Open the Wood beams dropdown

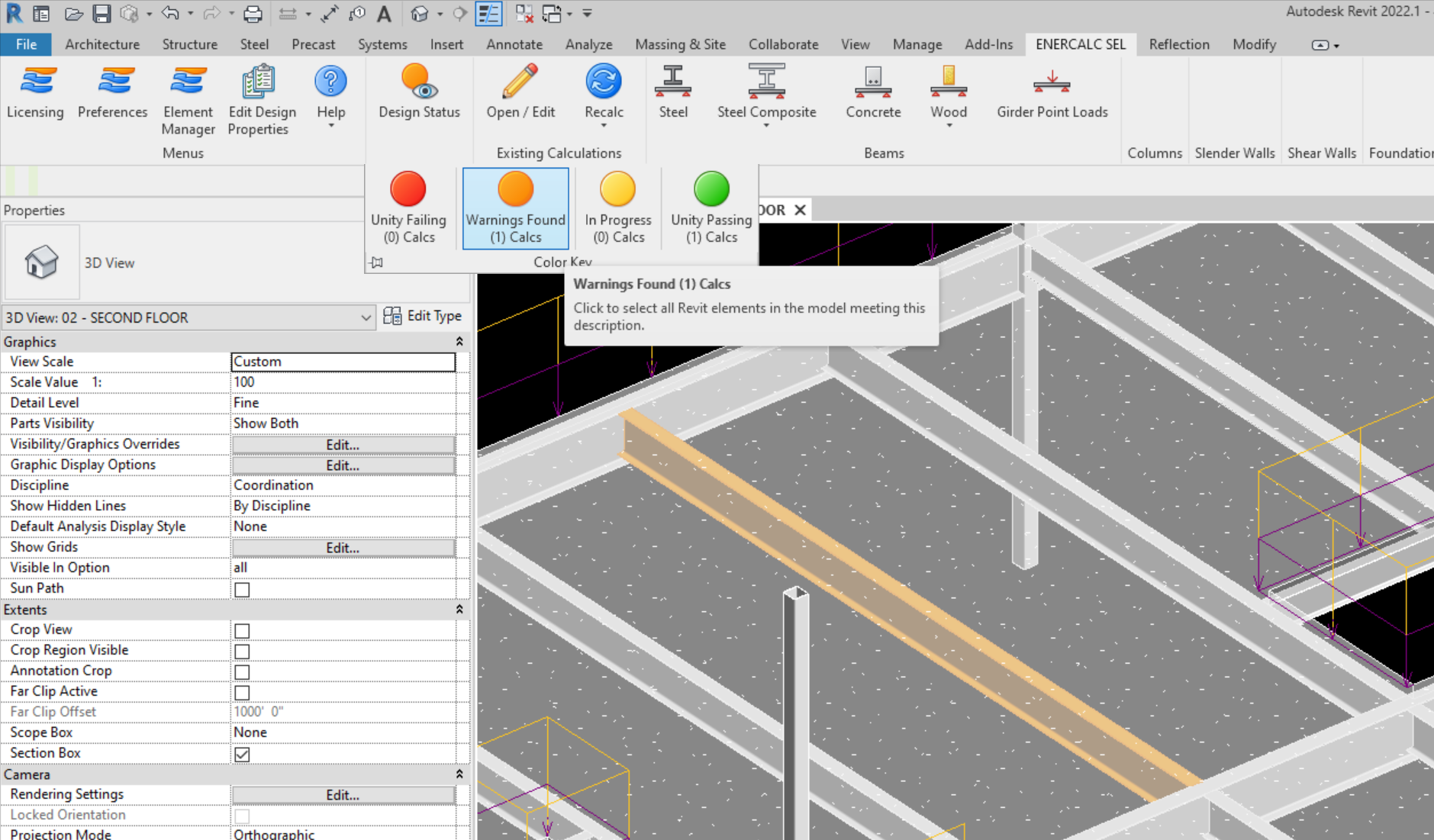[949, 124]
